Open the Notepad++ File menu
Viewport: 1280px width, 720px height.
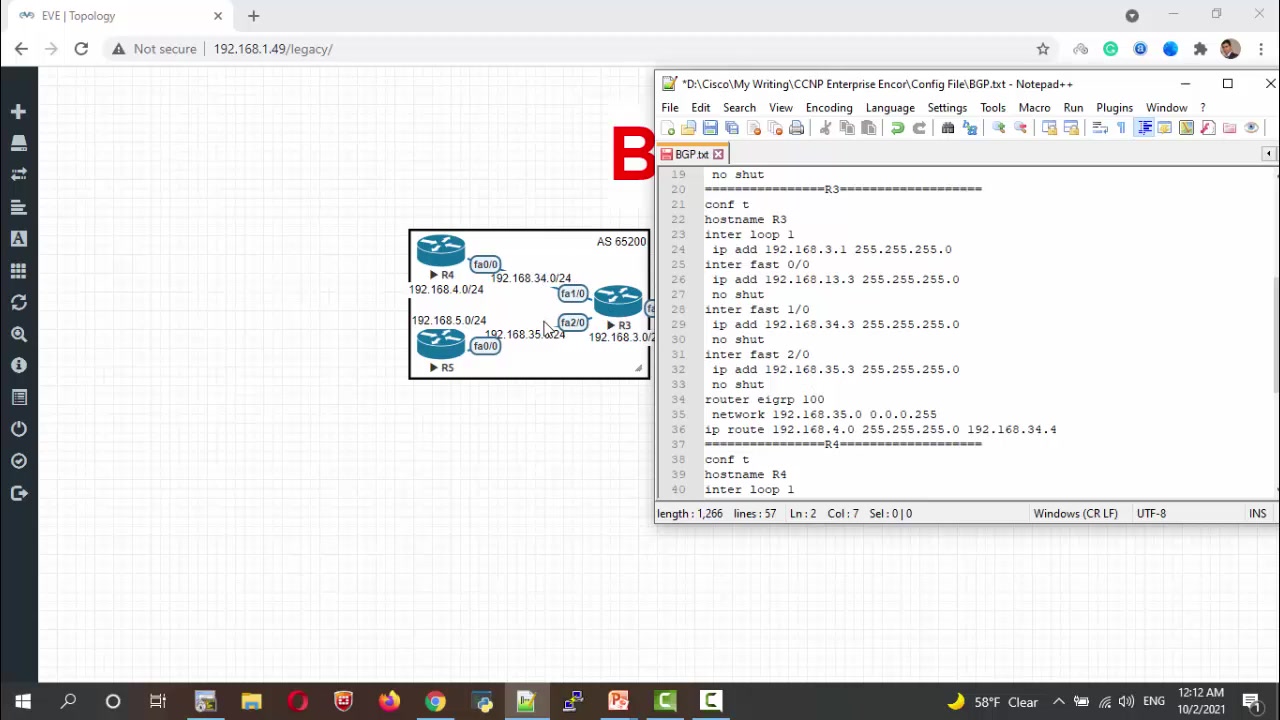(670, 108)
